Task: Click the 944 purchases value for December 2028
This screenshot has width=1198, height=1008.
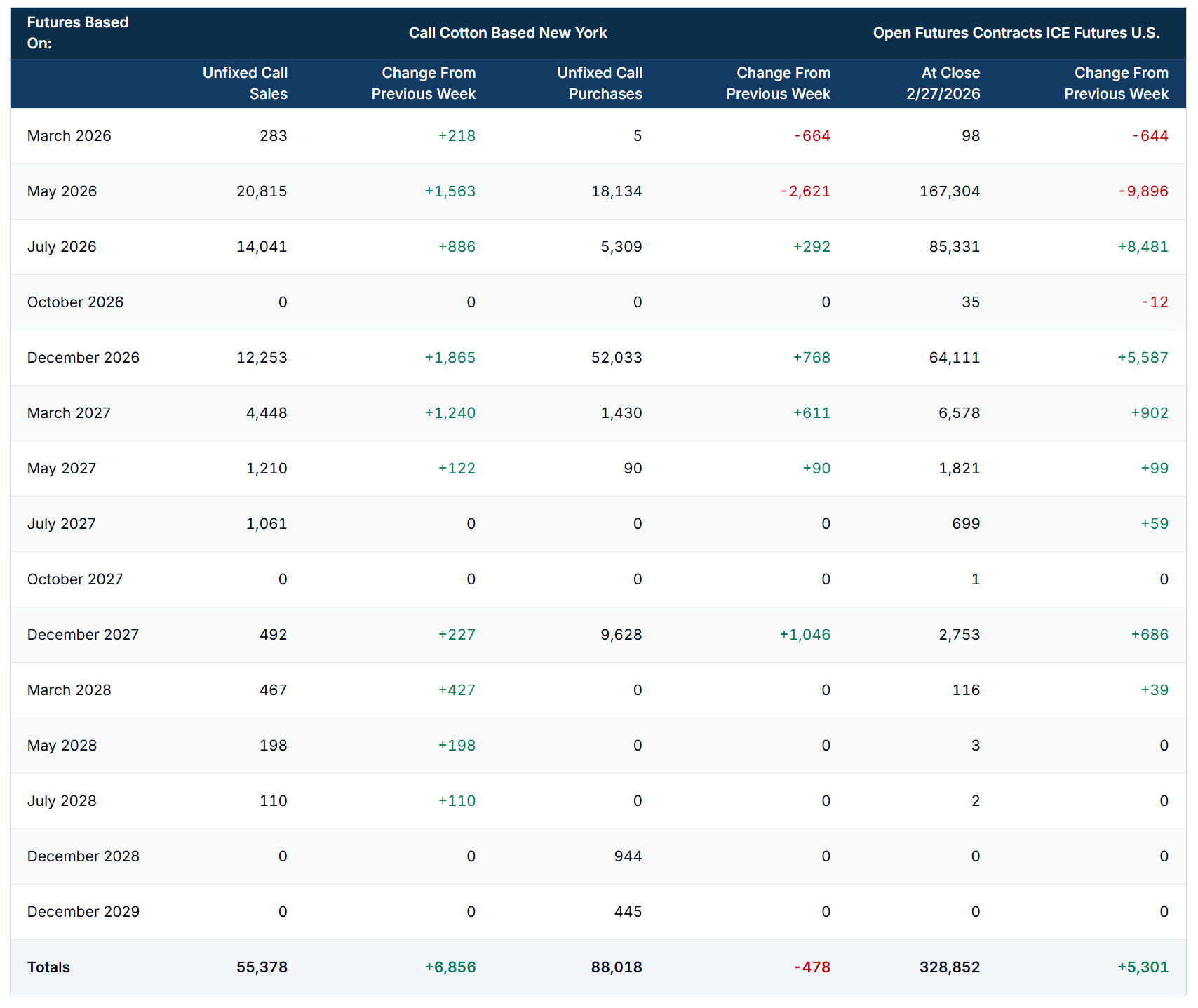Action: coord(628,856)
